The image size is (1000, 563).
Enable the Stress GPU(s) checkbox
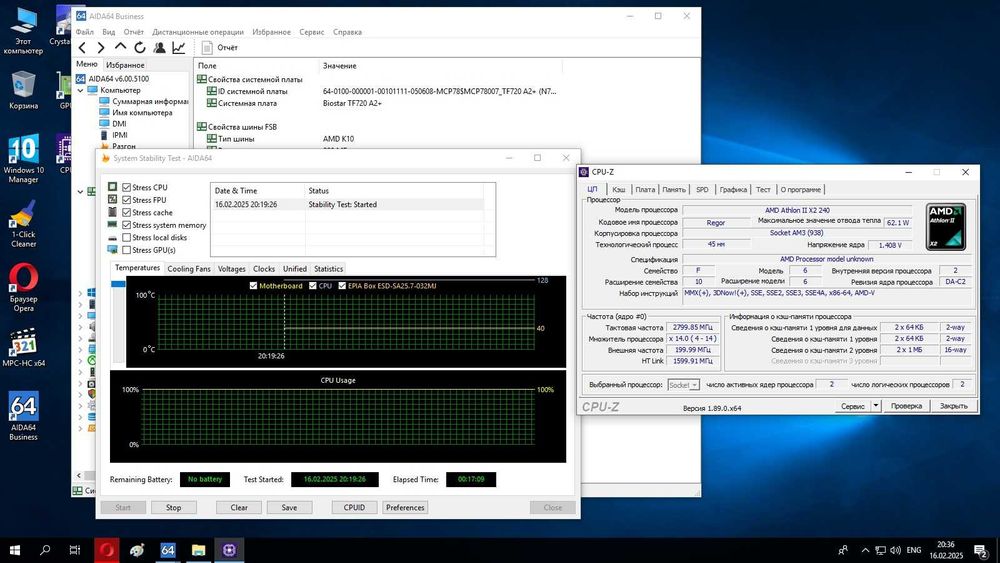[x=126, y=250]
